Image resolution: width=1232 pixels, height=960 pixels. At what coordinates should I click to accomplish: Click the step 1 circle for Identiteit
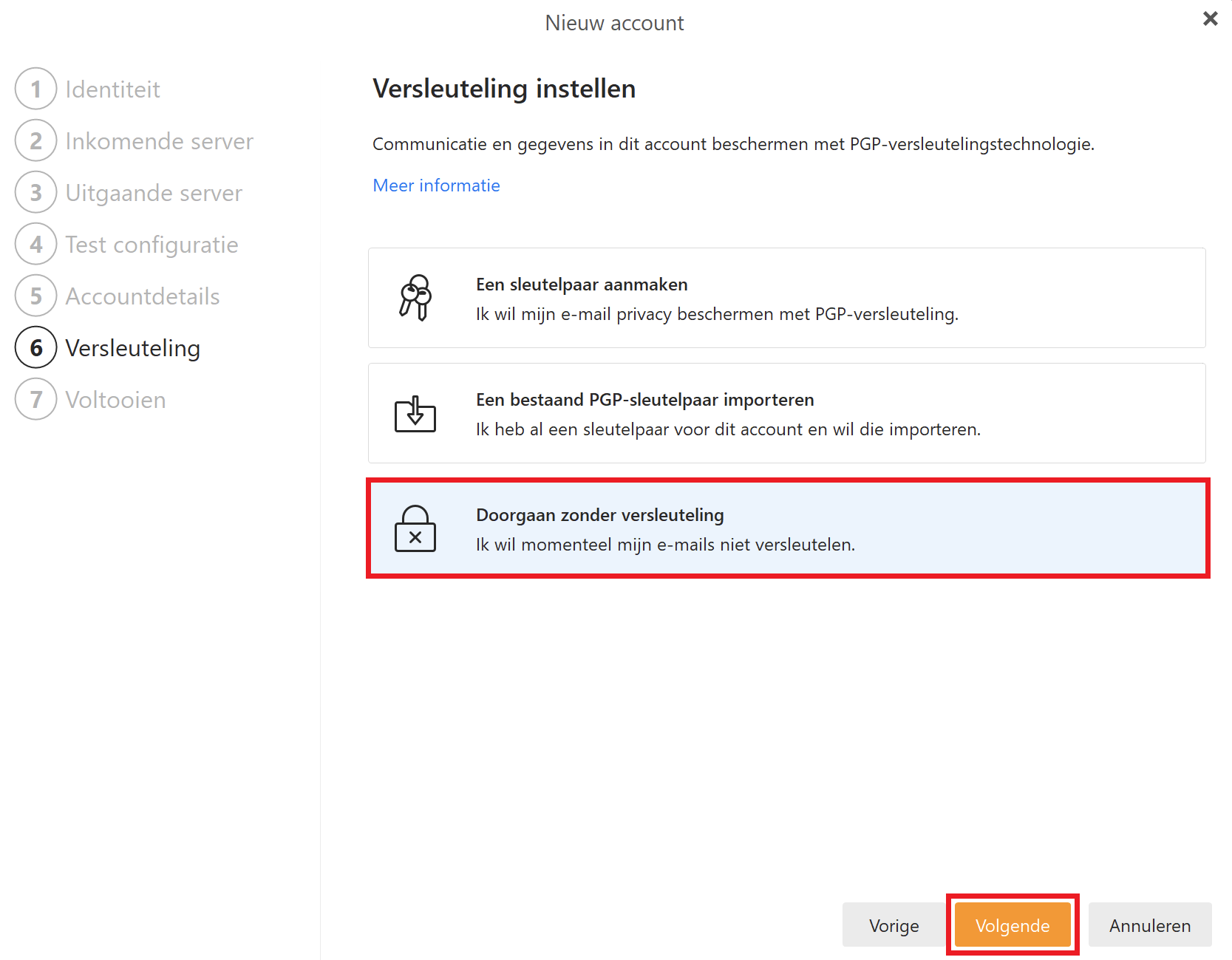click(35, 89)
